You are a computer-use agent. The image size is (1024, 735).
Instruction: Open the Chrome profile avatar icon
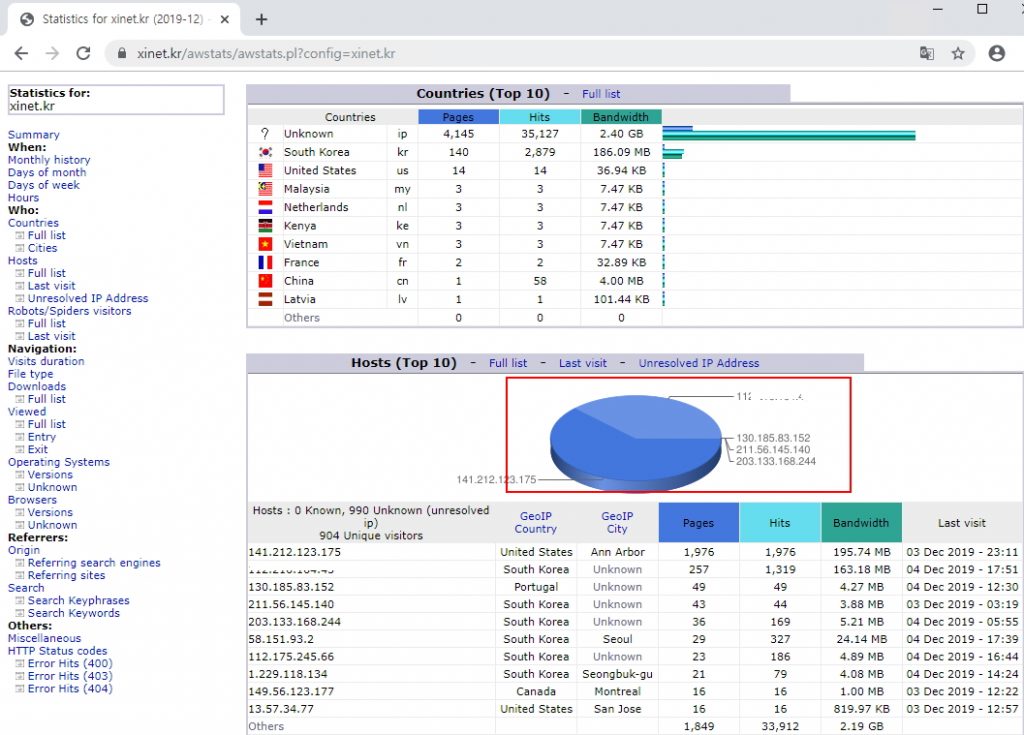point(996,54)
